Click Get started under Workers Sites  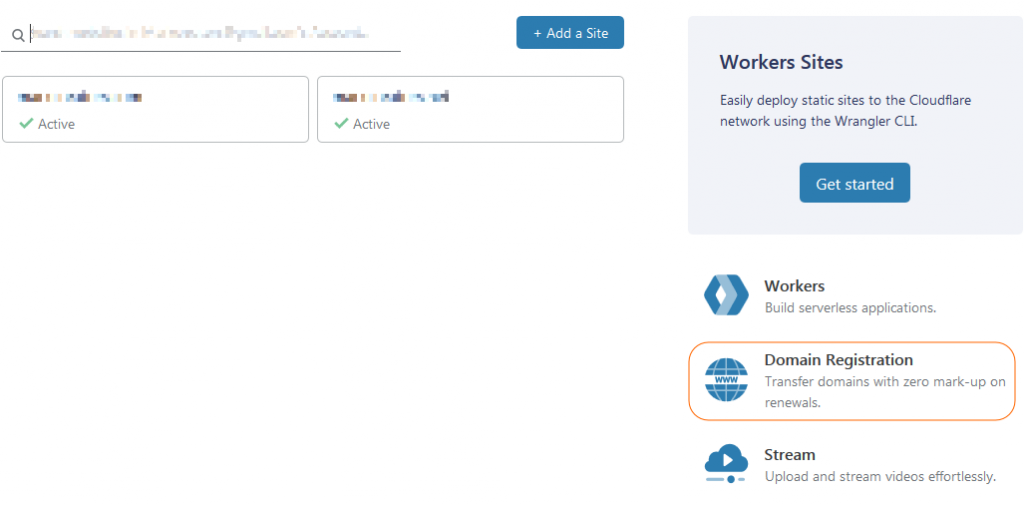(x=854, y=183)
